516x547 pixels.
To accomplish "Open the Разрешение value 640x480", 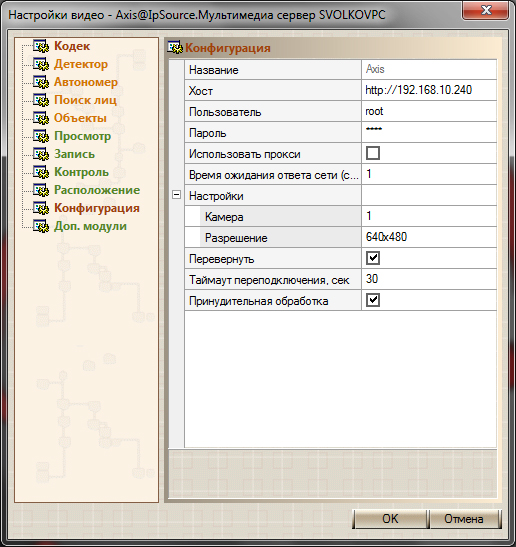I will pos(429,237).
